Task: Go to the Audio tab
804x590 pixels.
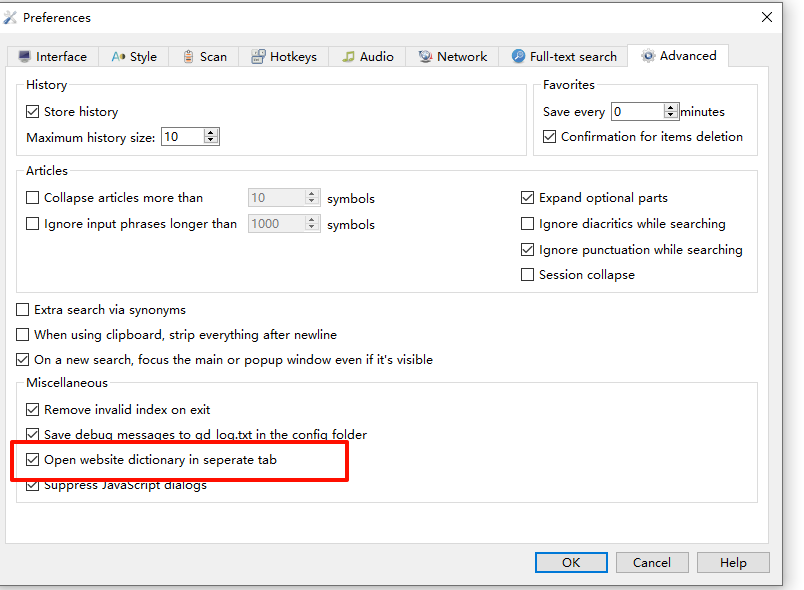Action: point(367,57)
